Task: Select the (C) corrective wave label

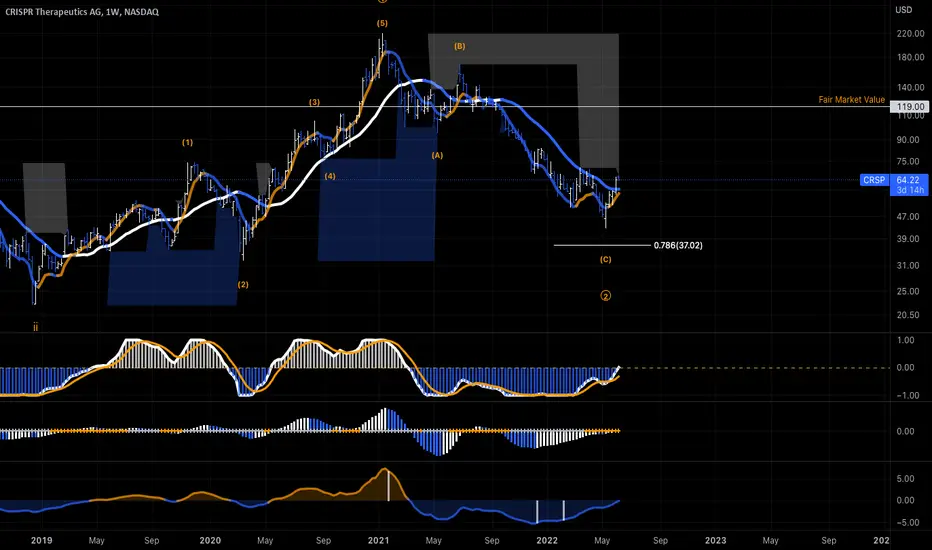Action: pos(605,260)
